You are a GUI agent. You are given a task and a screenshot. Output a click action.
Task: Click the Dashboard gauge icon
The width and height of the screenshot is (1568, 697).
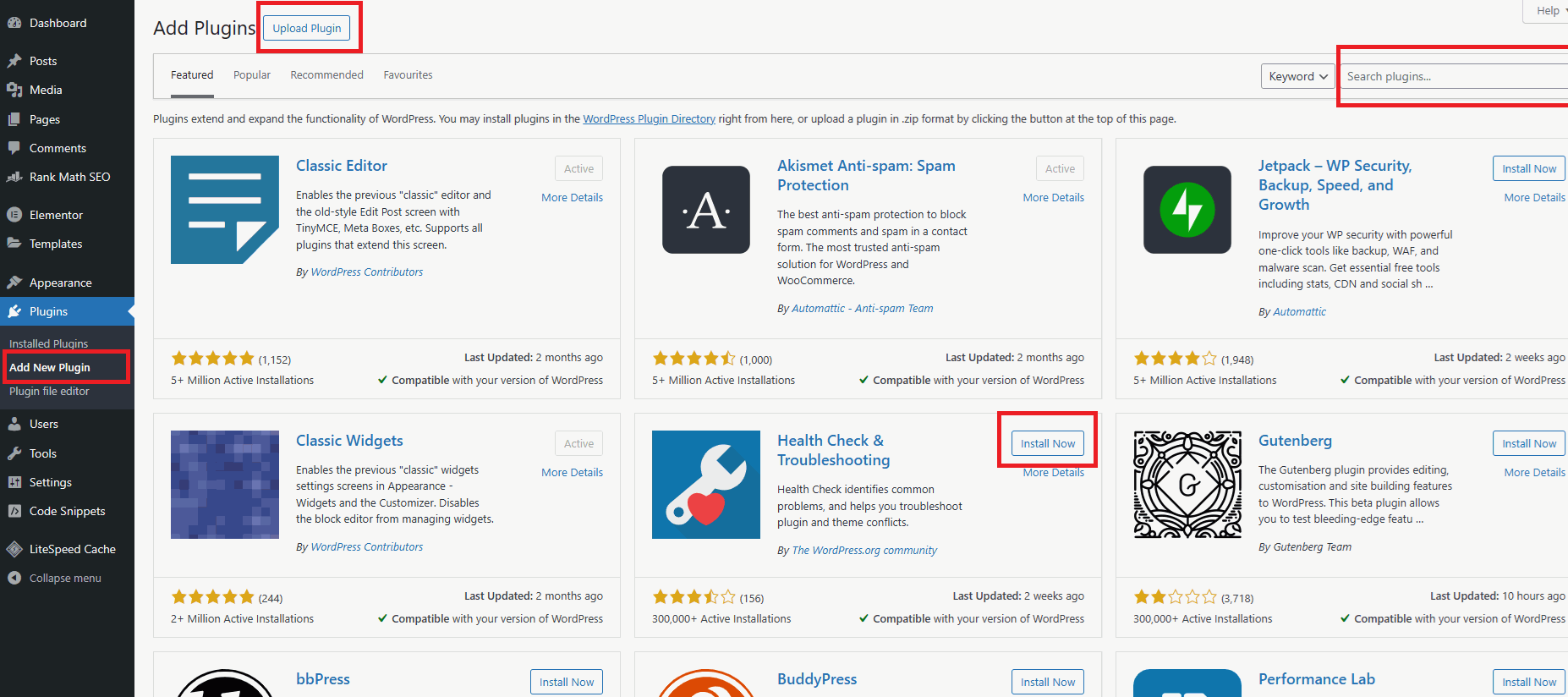pyautogui.click(x=14, y=23)
